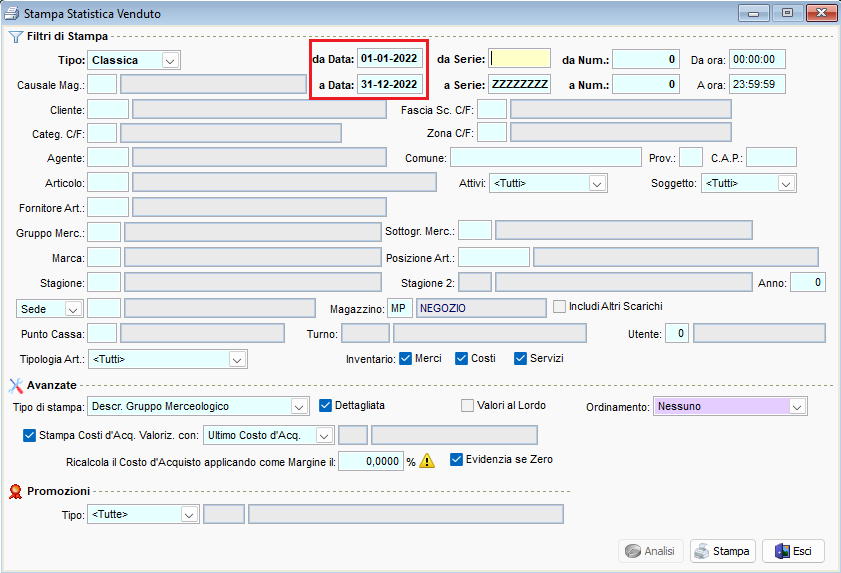Uncheck the Dettagliata checkbox
The image size is (841, 573).
pos(326,406)
